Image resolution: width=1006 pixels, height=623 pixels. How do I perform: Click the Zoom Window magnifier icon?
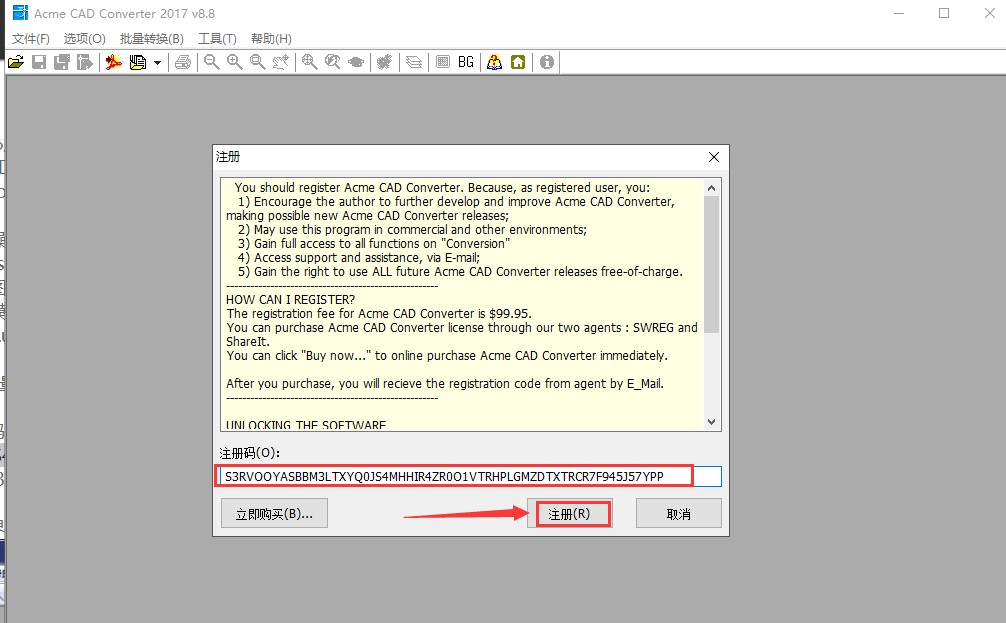257,62
